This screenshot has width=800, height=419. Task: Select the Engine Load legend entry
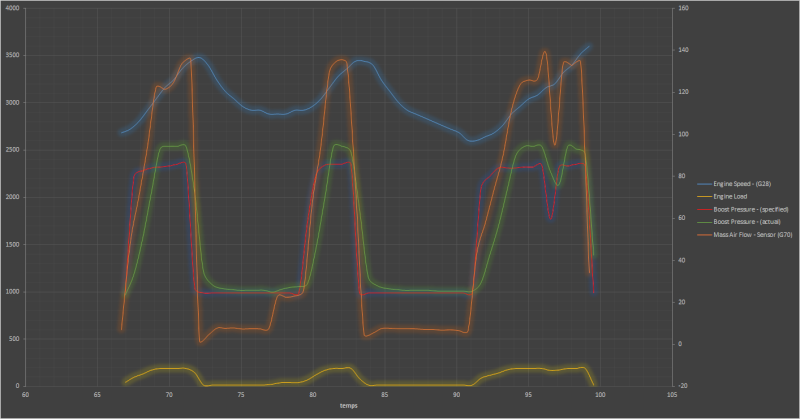pyautogui.click(x=734, y=197)
